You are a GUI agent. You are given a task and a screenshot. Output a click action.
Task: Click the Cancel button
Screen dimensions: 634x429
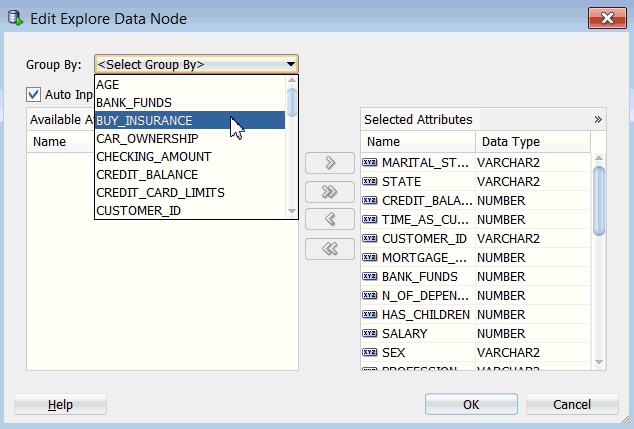(571, 405)
